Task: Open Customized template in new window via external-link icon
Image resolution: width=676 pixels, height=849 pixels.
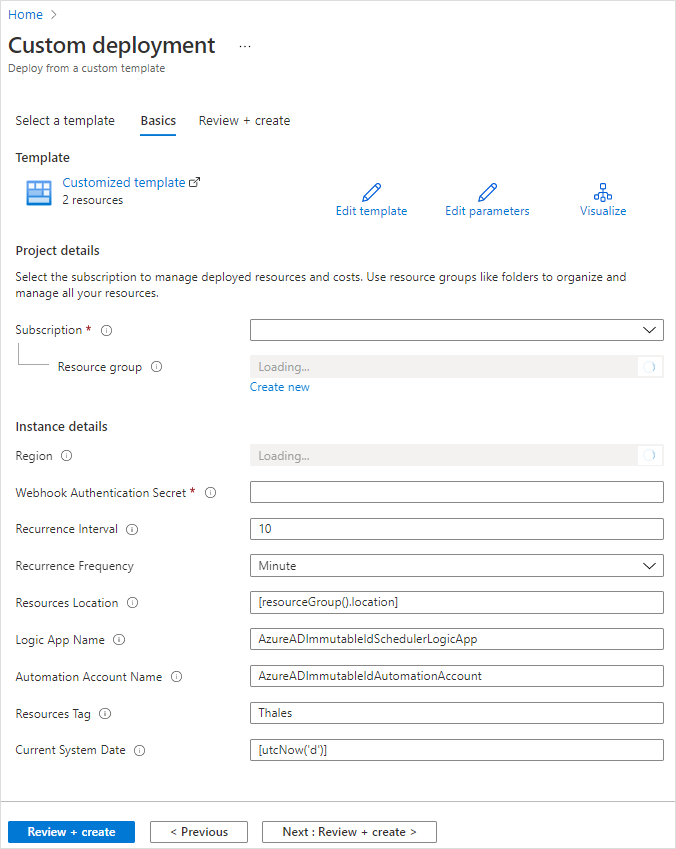Action: coord(193,181)
